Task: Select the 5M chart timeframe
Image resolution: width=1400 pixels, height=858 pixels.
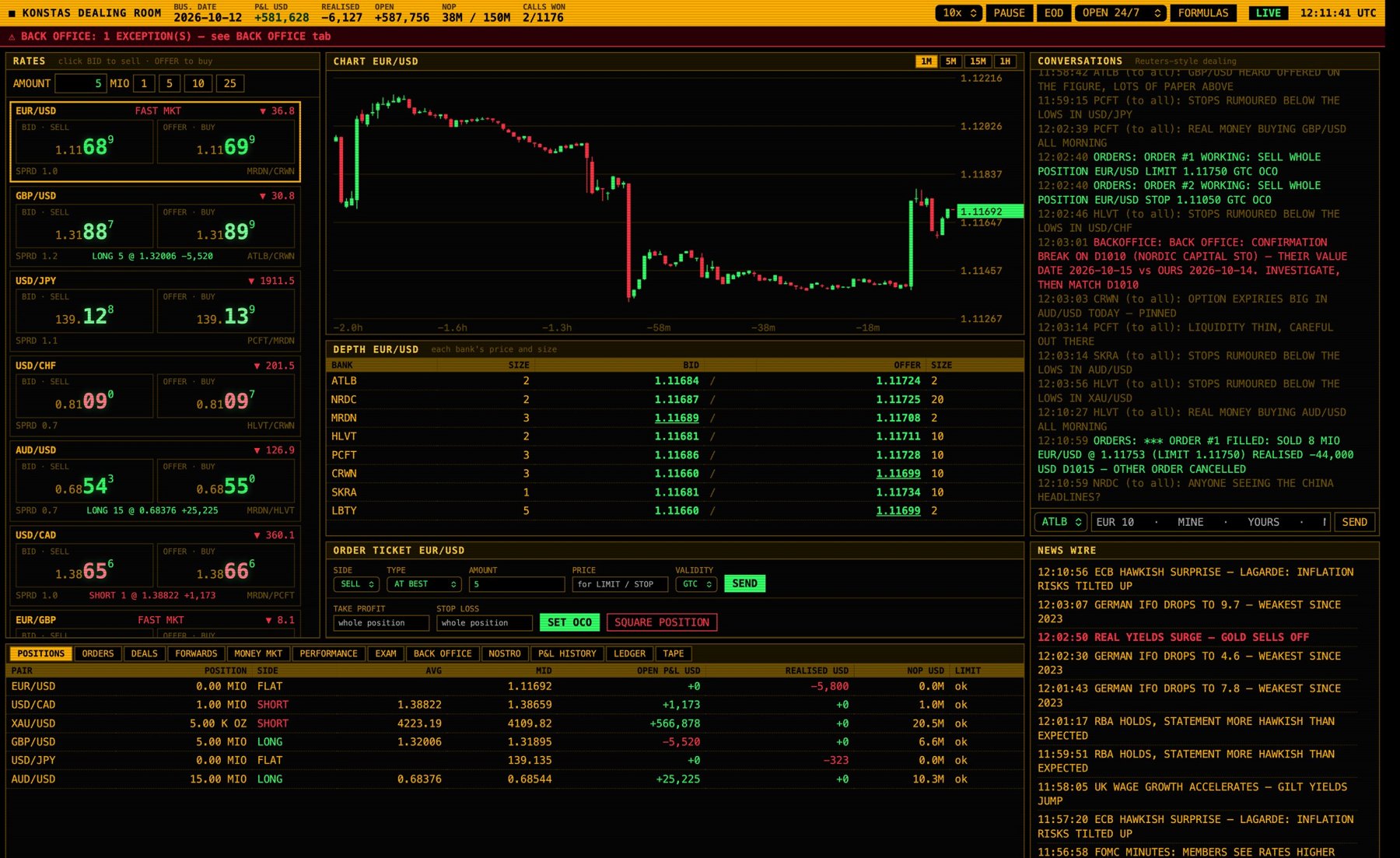Action: [x=950, y=61]
